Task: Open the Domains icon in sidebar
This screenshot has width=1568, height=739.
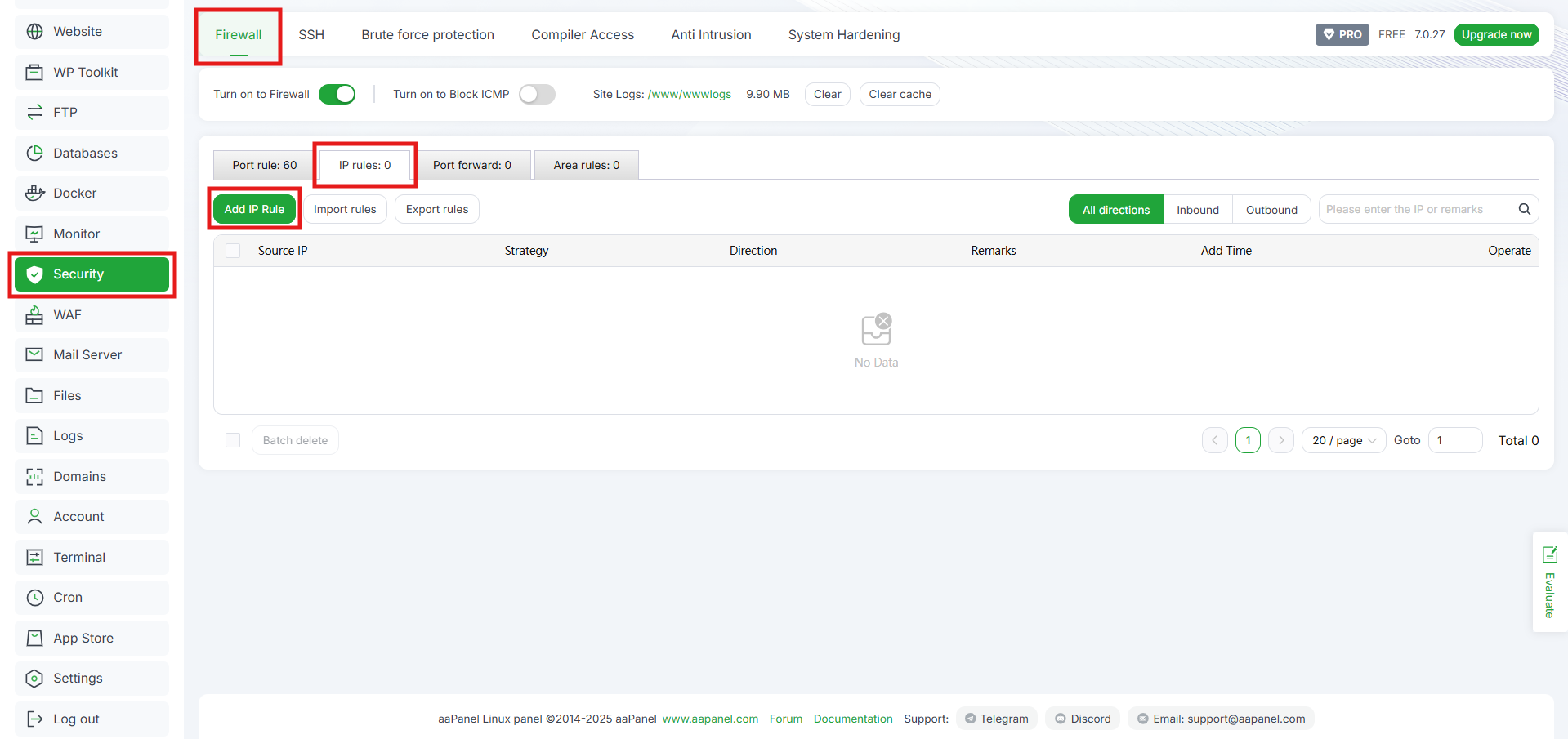Action: click(x=34, y=476)
